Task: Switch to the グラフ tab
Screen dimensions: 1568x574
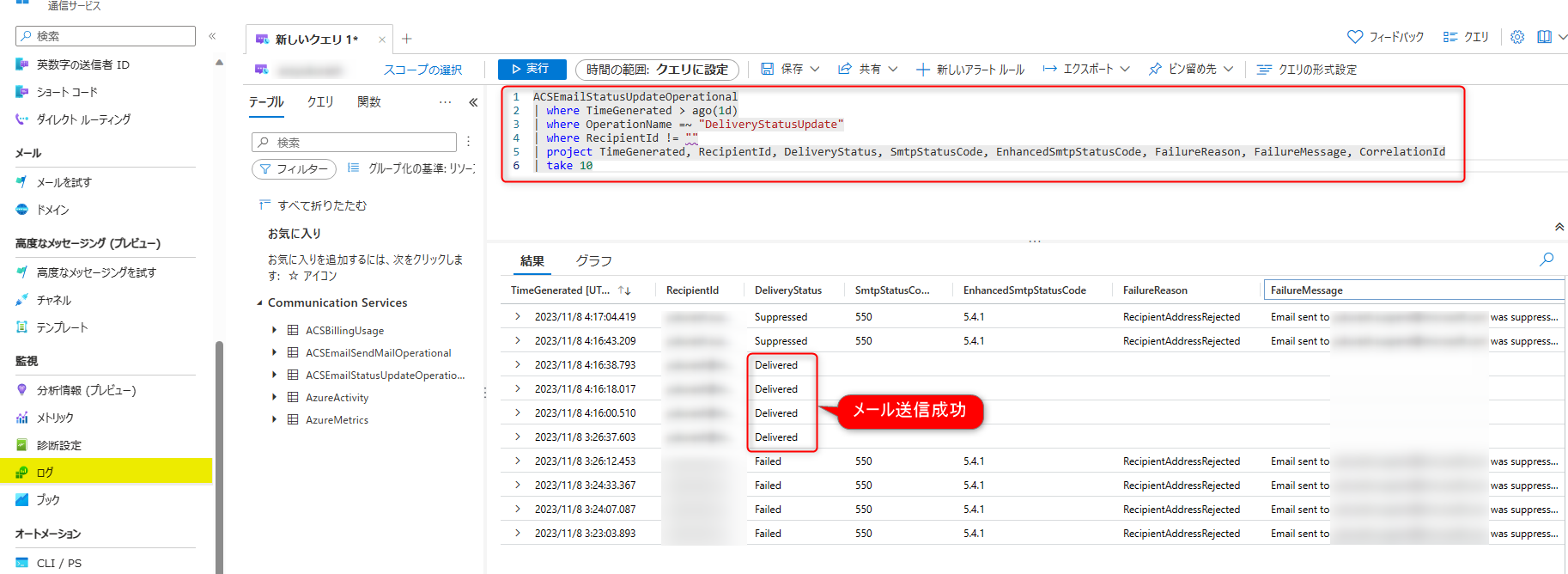Action: click(593, 260)
